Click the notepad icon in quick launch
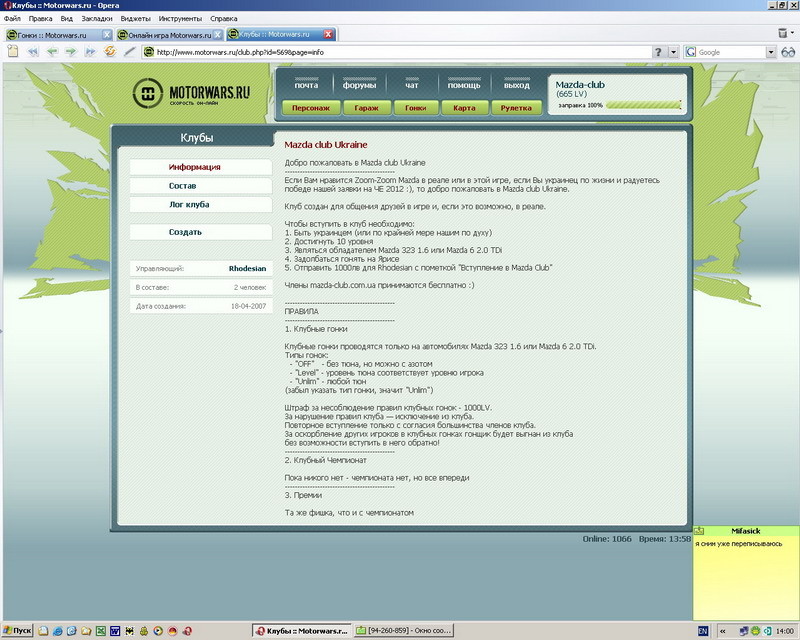800x640 pixels. pos(43,631)
